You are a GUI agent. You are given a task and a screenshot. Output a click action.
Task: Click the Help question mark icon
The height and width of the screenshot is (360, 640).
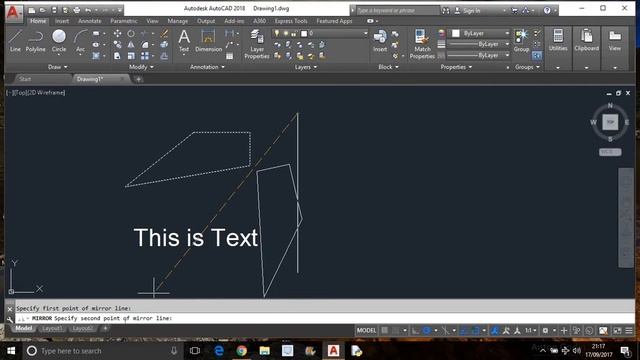tap(547, 10)
